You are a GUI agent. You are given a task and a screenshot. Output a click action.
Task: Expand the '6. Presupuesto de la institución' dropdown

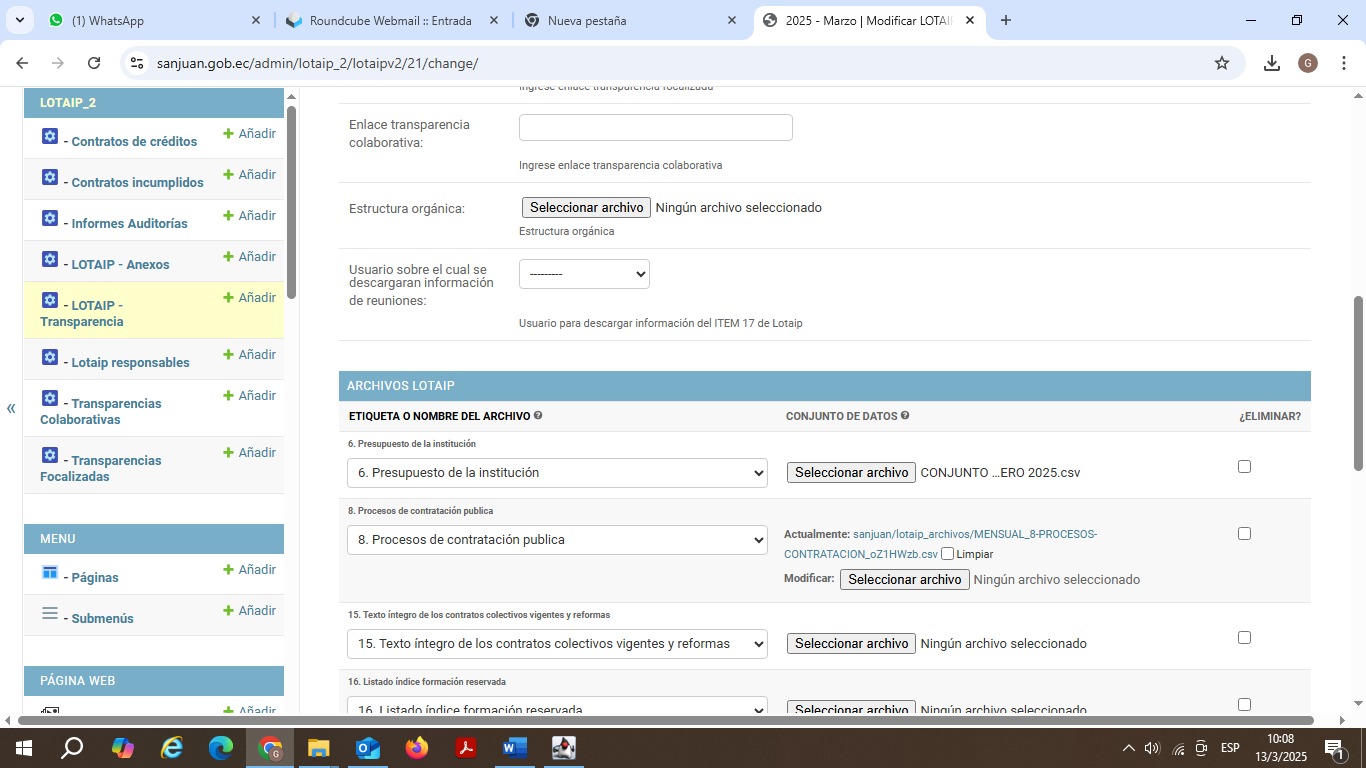(557, 473)
